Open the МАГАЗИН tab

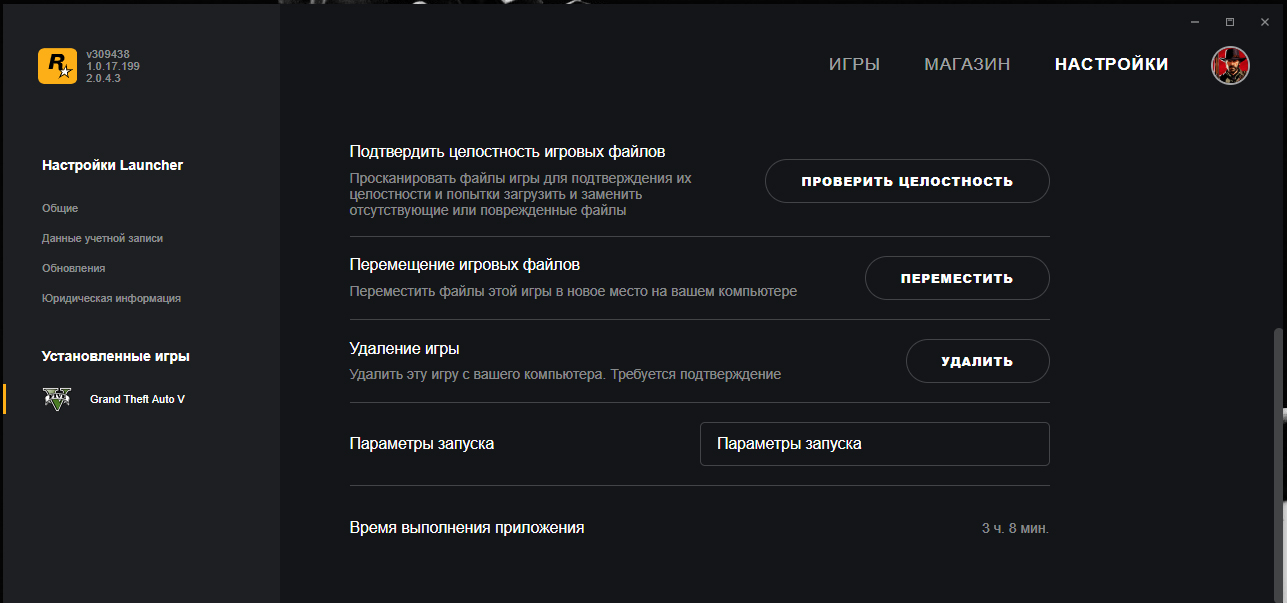click(x=967, y=64)
